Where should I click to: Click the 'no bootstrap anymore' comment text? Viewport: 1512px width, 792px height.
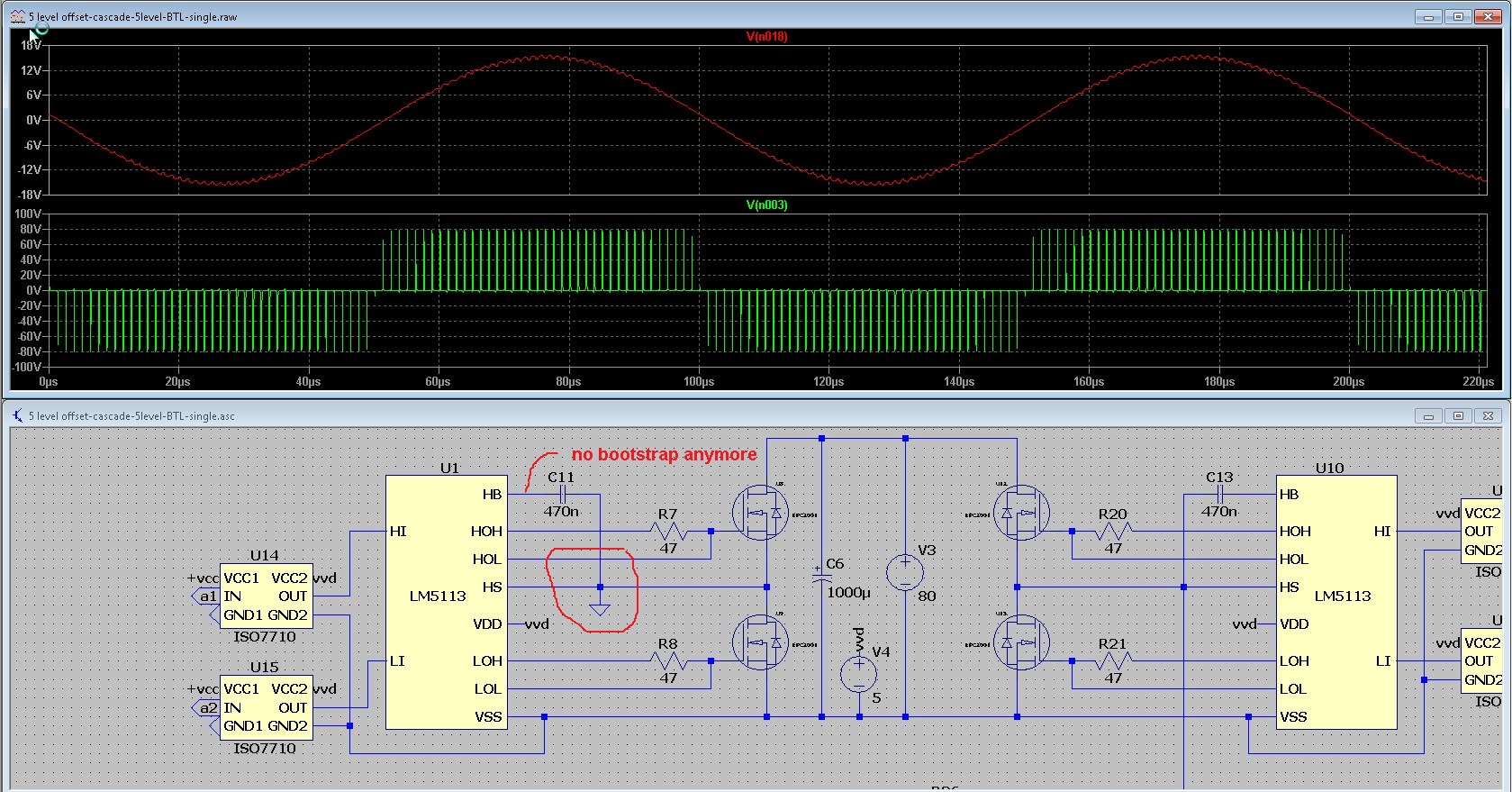664,455
